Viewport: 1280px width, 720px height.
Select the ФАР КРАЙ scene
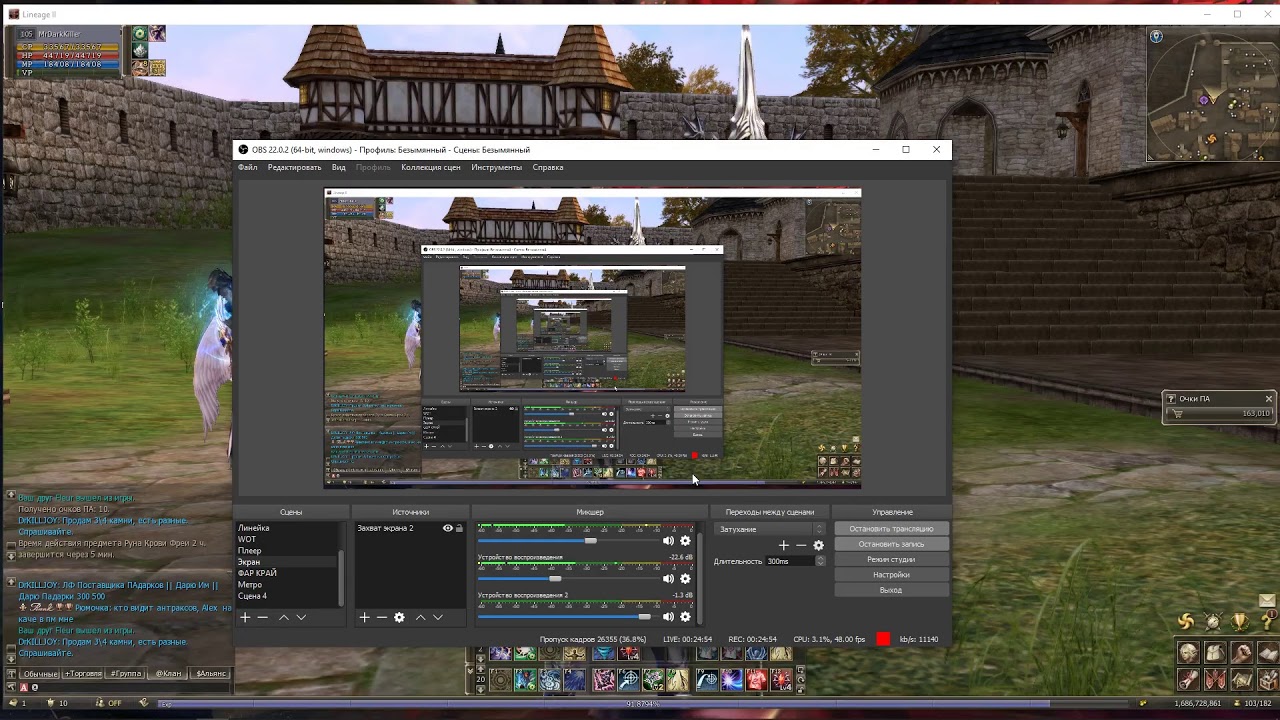point(287,573)
